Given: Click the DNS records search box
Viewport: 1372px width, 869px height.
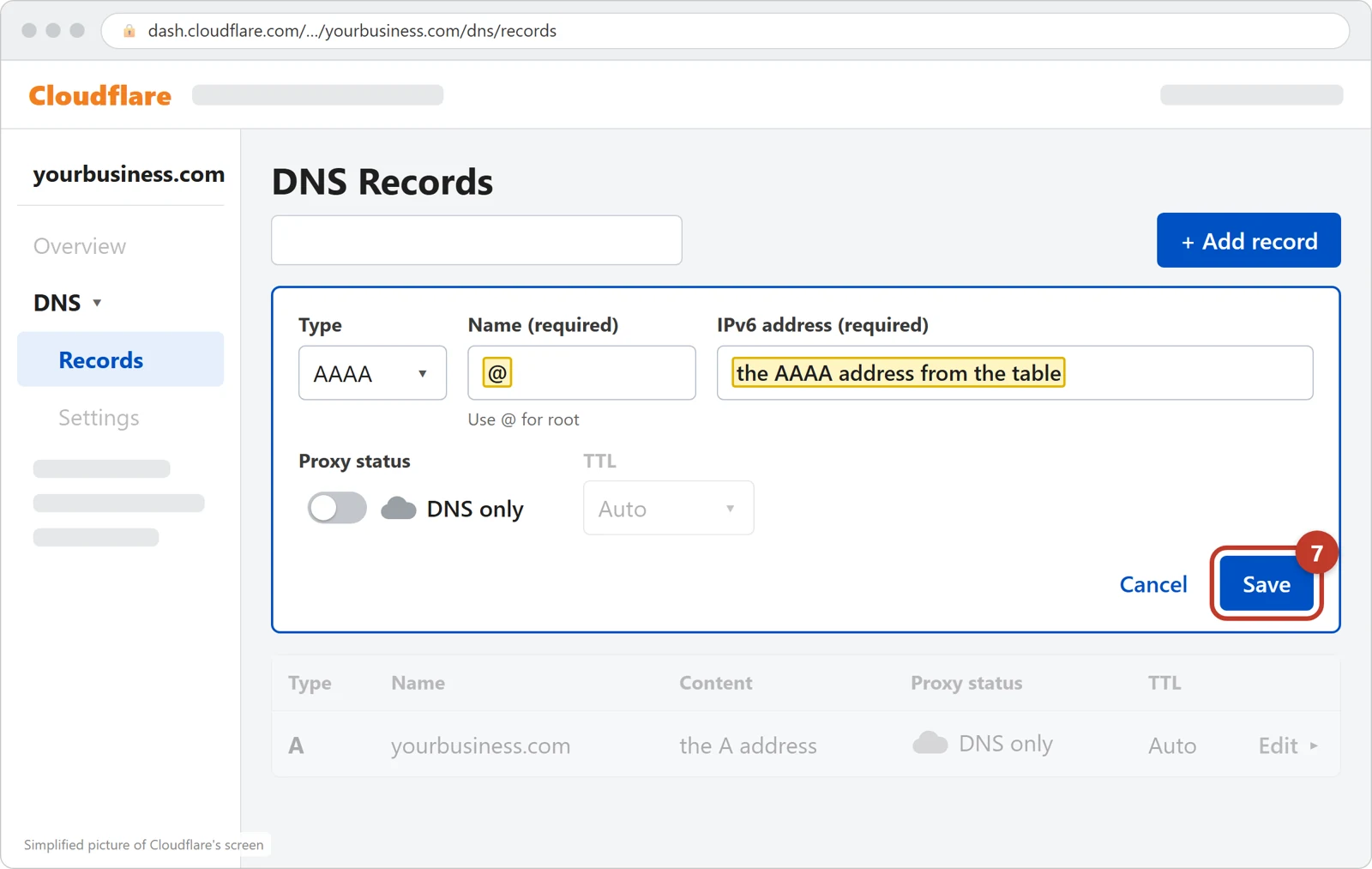Looking at the screenshot, I should point(477,240).
